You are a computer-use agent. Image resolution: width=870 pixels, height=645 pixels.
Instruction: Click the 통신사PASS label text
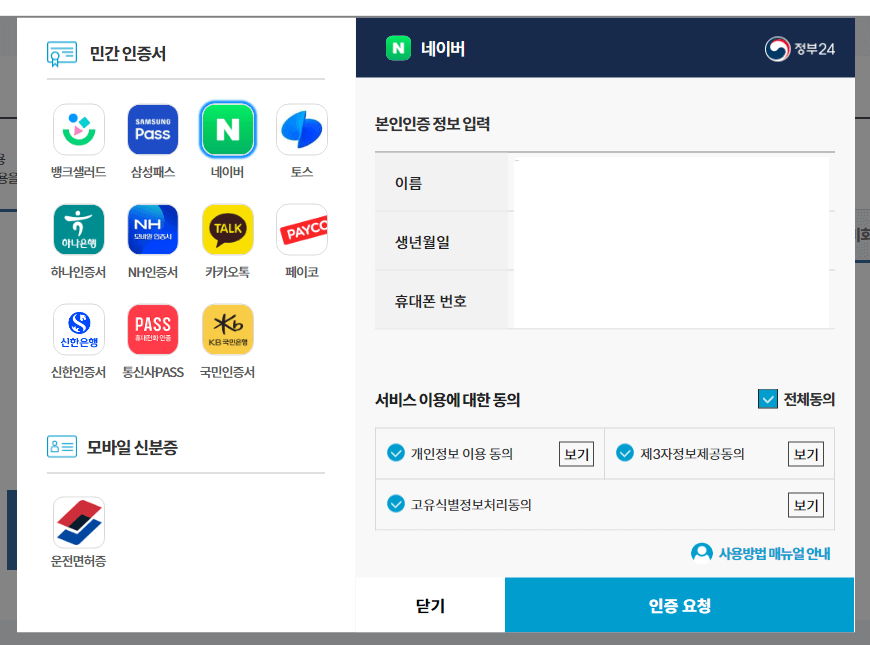click(153, 372)
